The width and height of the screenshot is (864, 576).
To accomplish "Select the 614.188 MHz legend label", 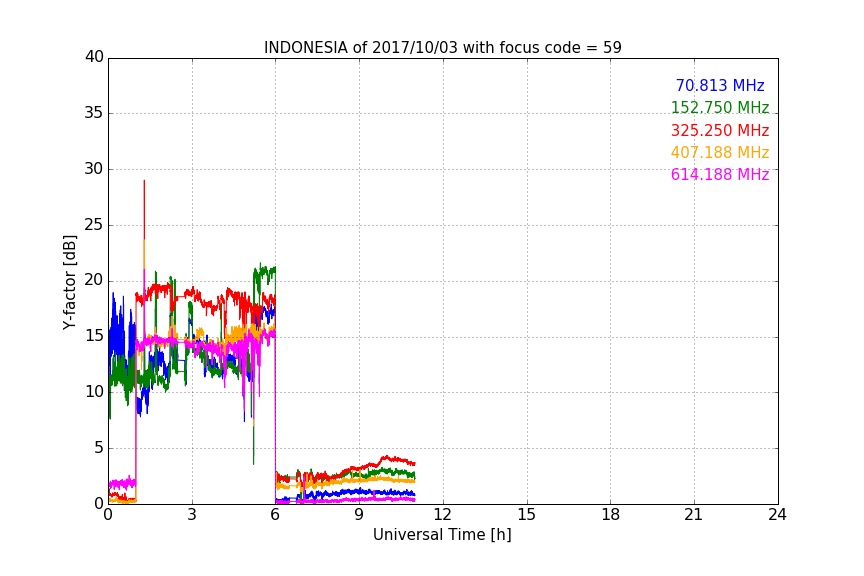I will [x=720, y=174].
